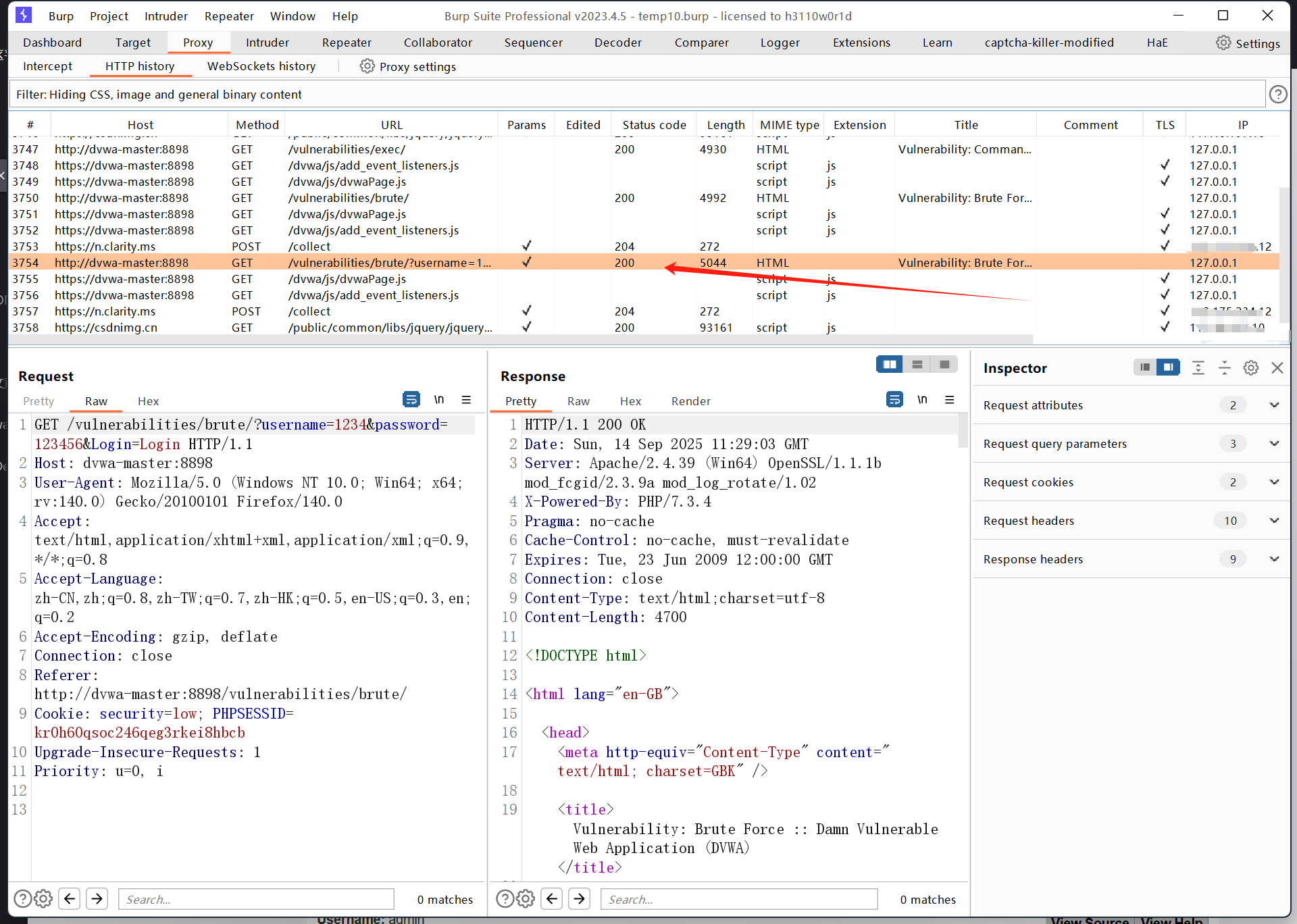Click the history filter bar

pos(636,95)
